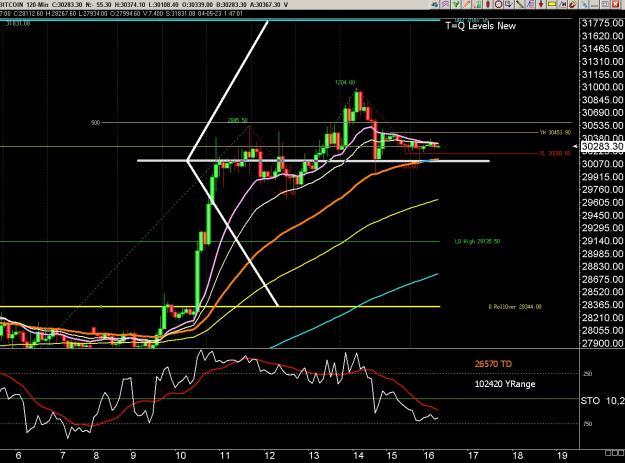This screenshot has width=625, height=463.
Task: Click the orange pencil toolbar icon
Action: (467, 4)
